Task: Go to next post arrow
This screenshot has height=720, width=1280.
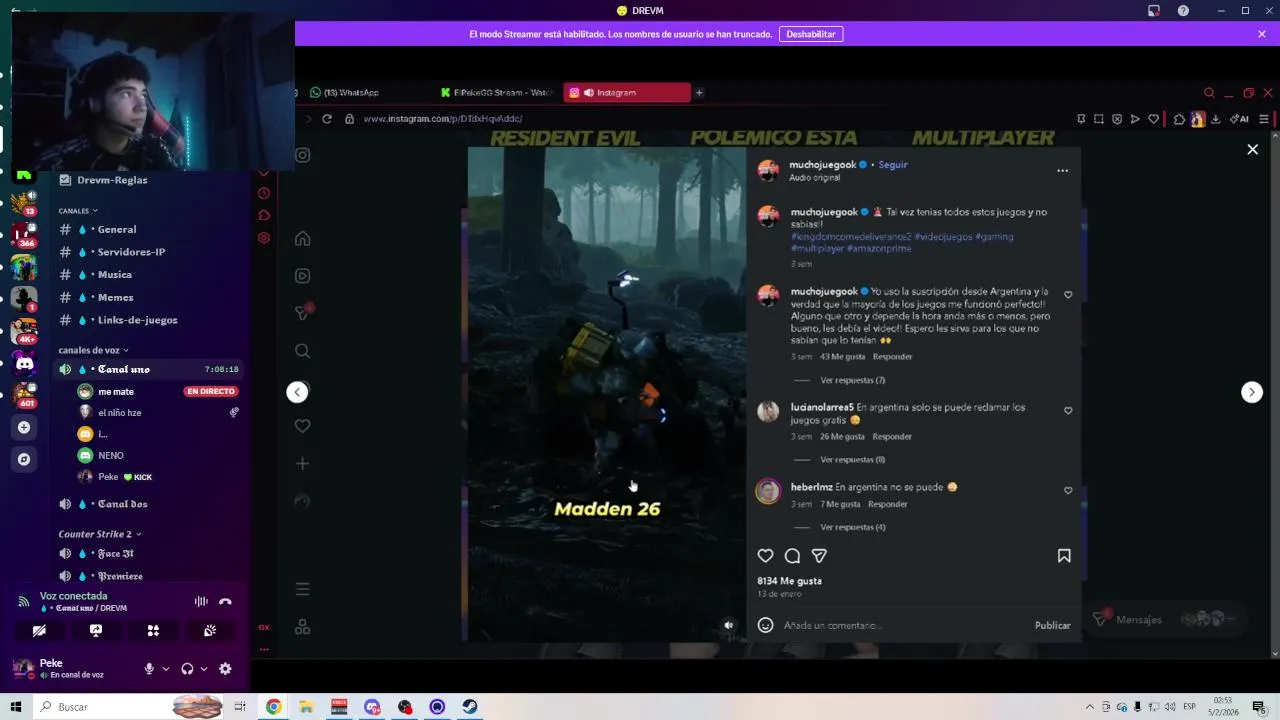Action: click(1252, 392)
